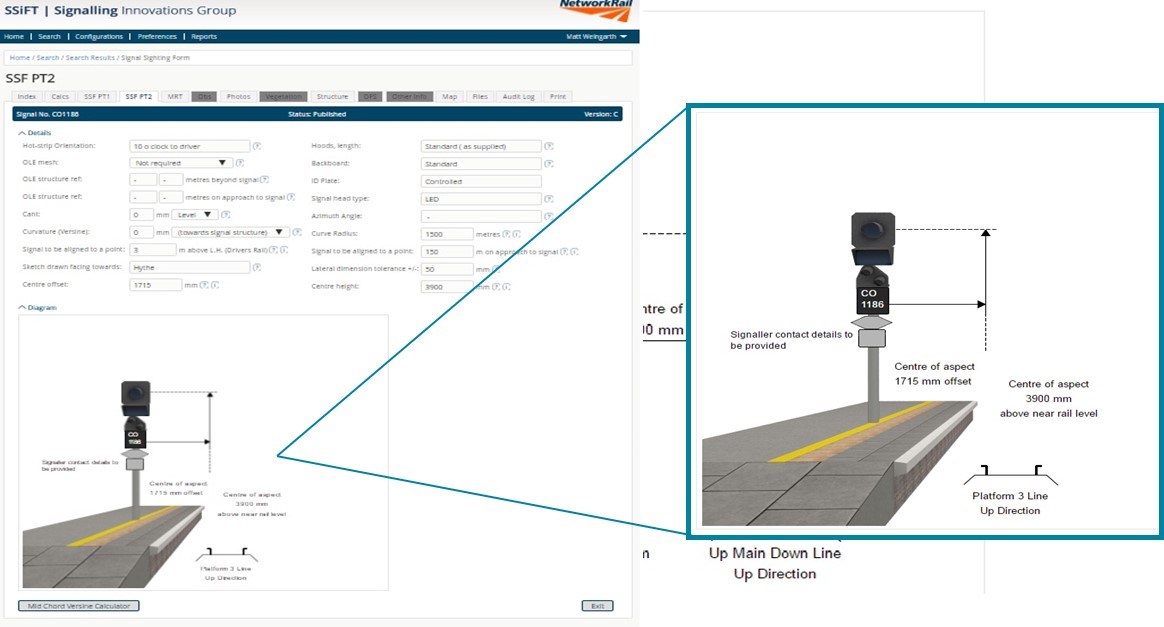Go to Home in the navigation bar
1164x627 pixels.
tap(14, 36)
